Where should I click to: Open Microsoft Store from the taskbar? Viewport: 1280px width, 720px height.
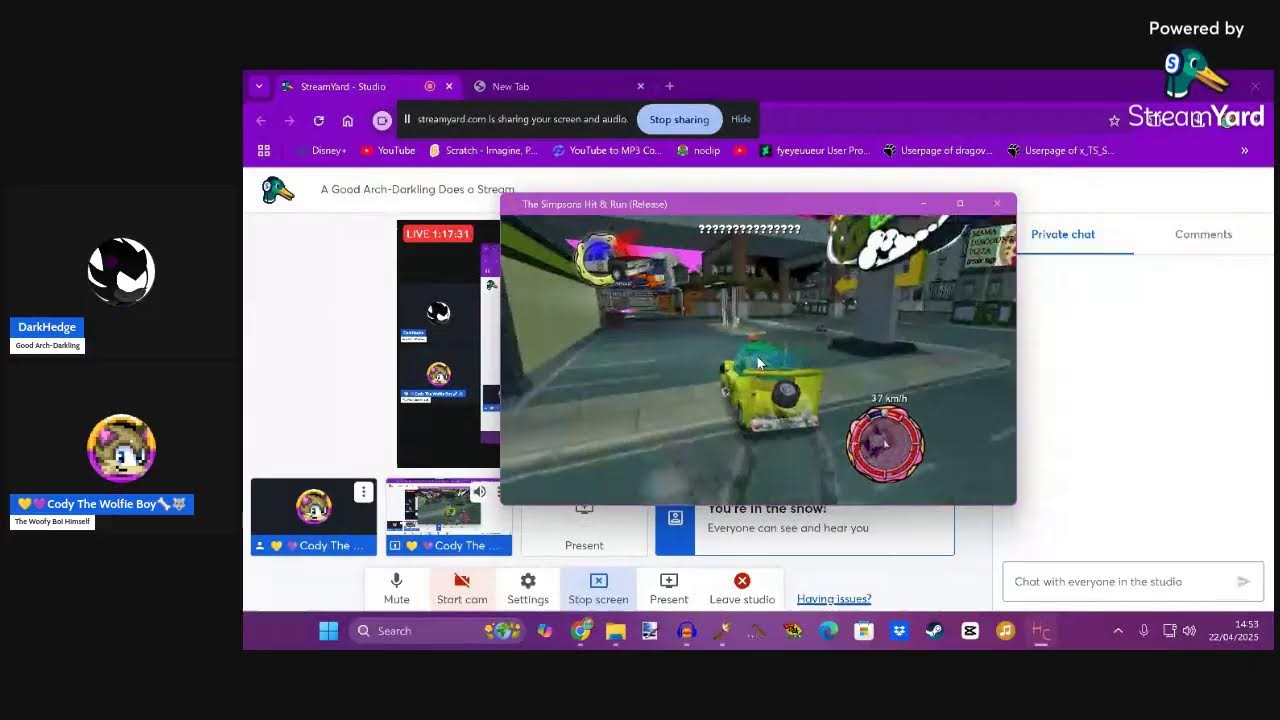[x=864, y=631]
